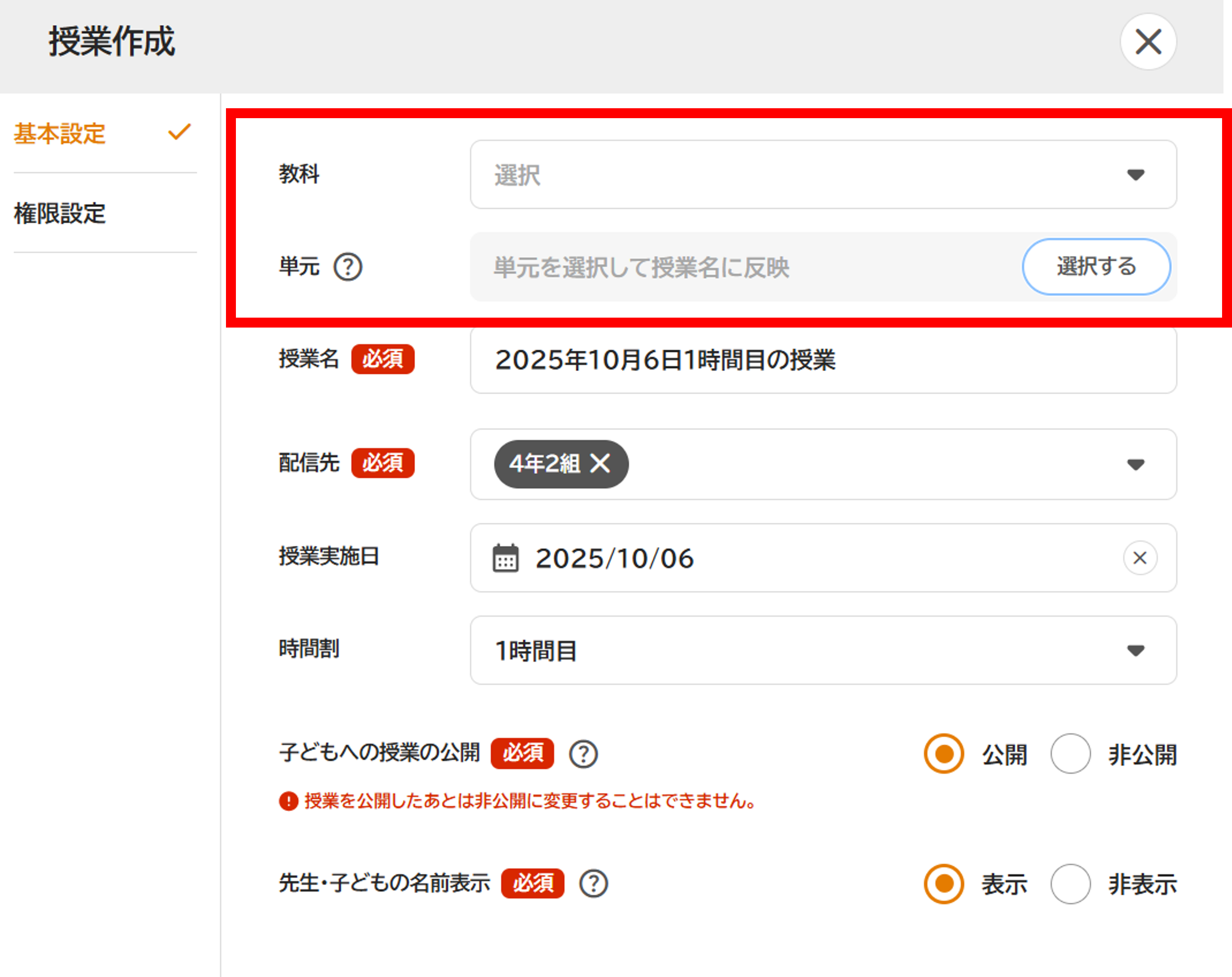1232x977 pixels.
Task: Open the 基本設定 tab
Action: [x=60, y=134]
